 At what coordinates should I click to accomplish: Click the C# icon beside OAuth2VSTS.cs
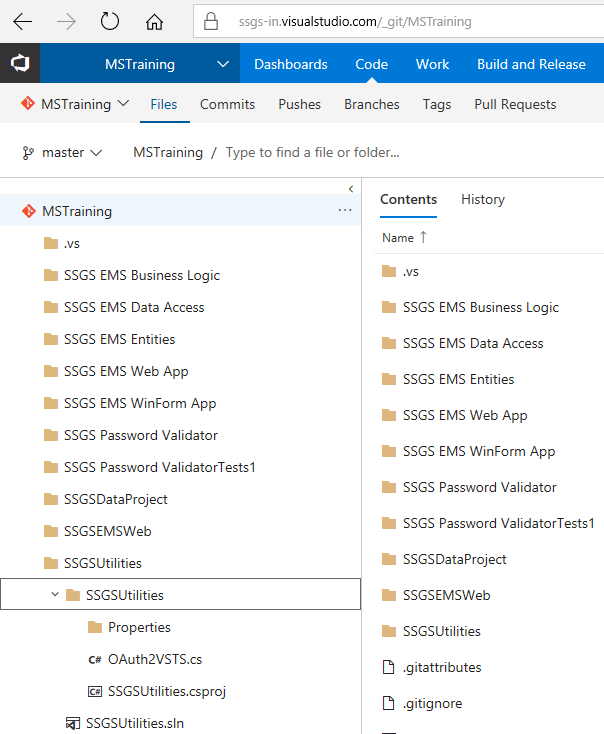coord(95,659)
